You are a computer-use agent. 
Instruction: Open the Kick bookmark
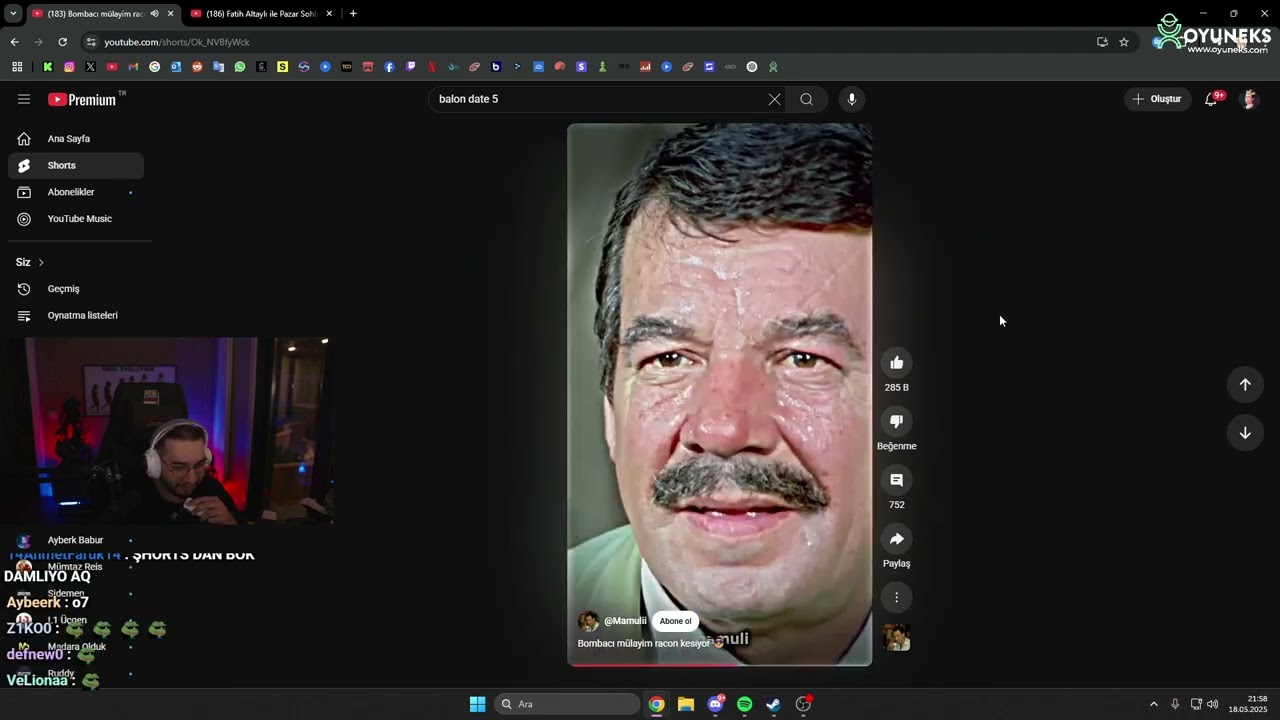pyautogui.click(x=47, y=67)
